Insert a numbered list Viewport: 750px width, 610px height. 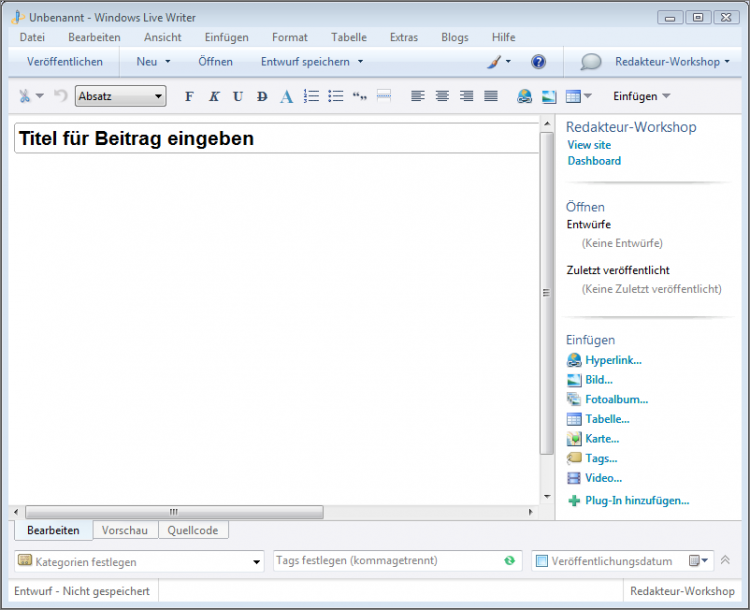click(x=311, y=96)
